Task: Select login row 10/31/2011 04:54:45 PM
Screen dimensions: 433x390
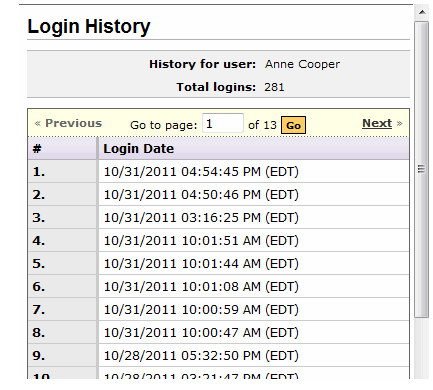Action: pyautogui.click(x=219, y=172)
